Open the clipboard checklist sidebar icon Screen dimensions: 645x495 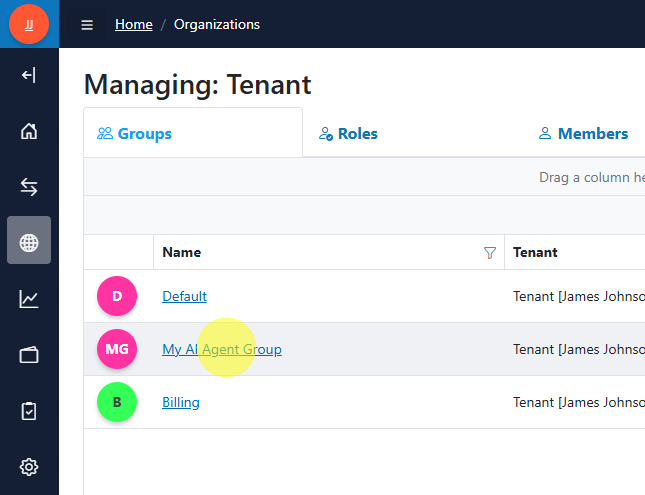[x=29, y=411]
